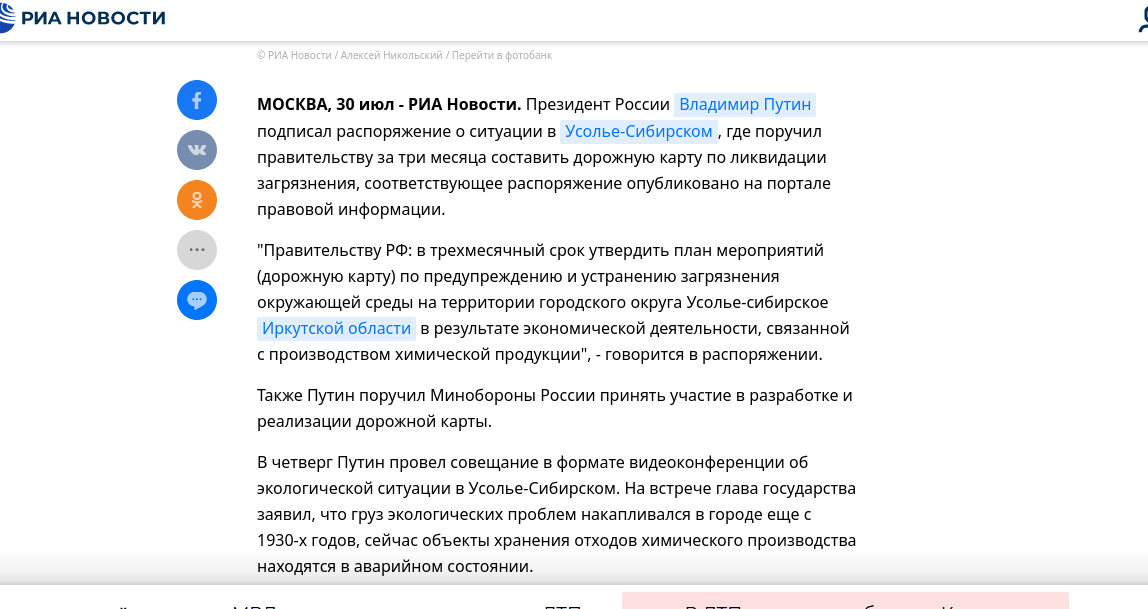The image size is (1148, 609).
Task: Open more sharing options button
Action: point(197,250)
